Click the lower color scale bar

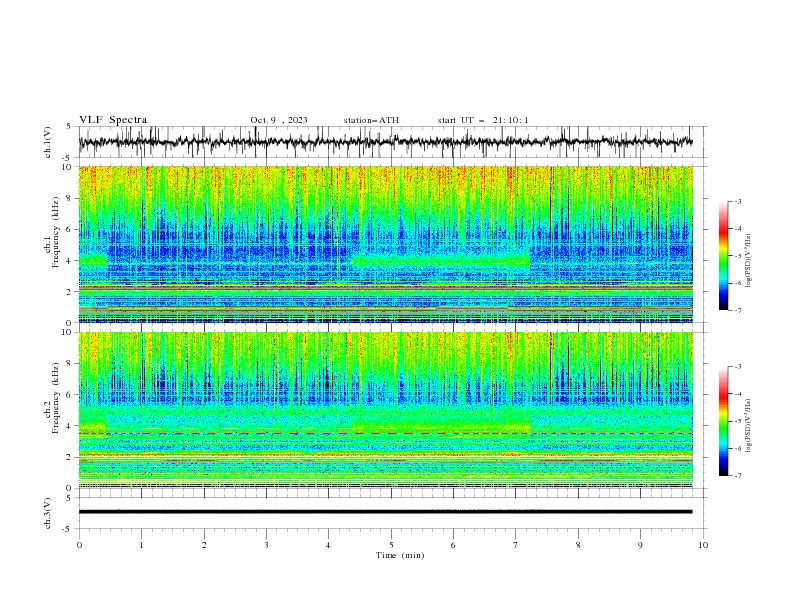(x=723, y=421)
